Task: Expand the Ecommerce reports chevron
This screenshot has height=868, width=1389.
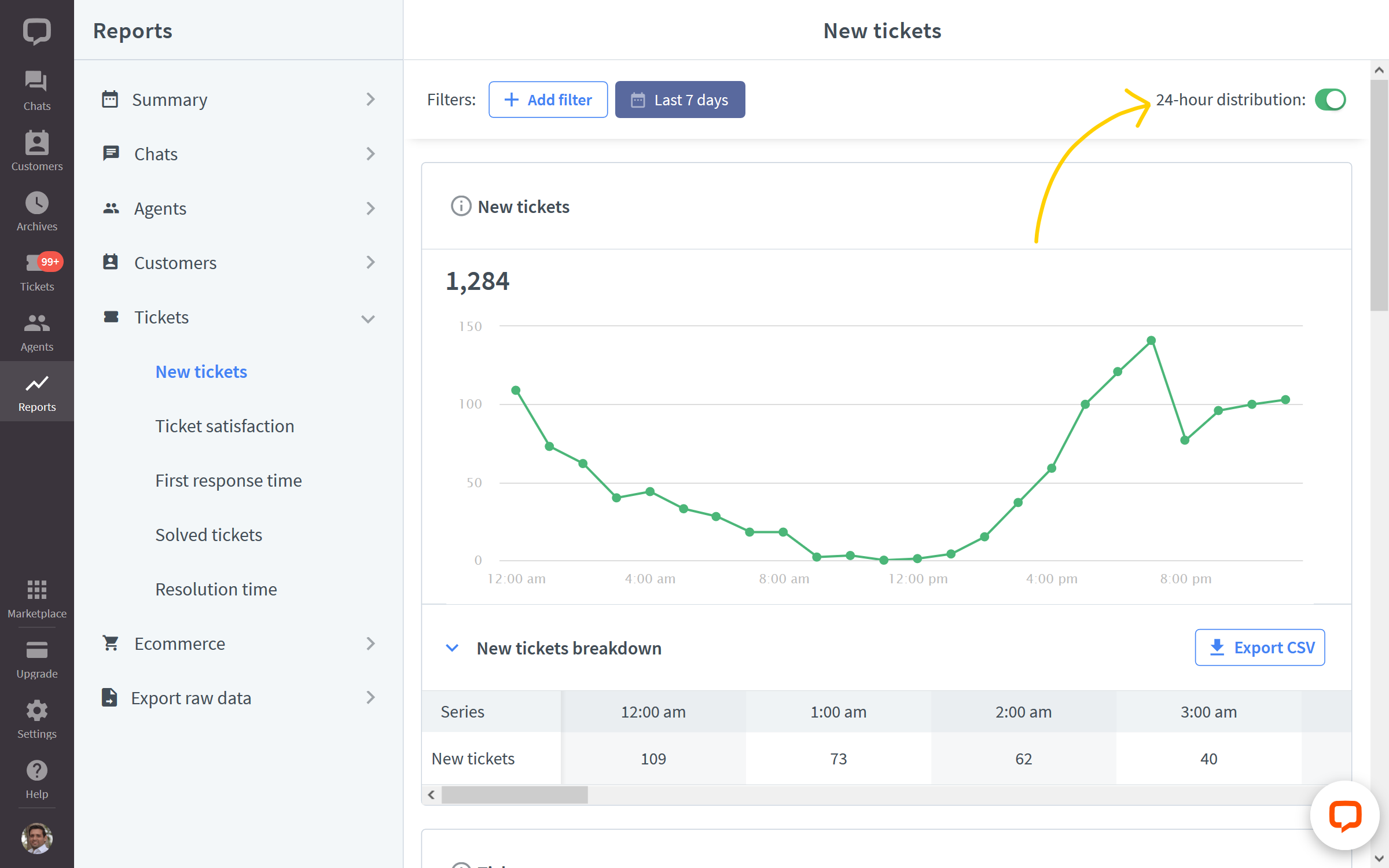Action: (x=371, y=643)
